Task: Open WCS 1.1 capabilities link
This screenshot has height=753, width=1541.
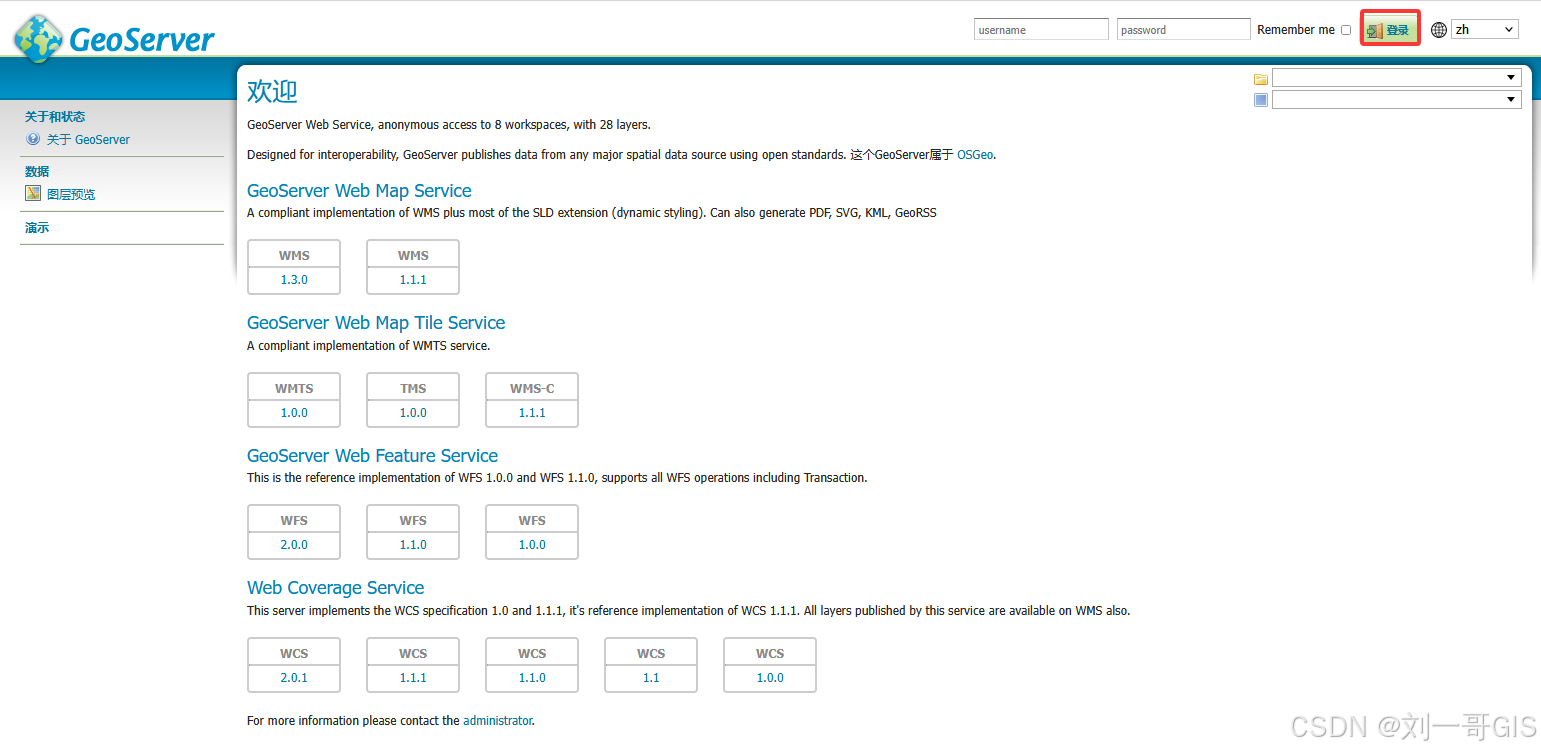Action: (651, 678)
